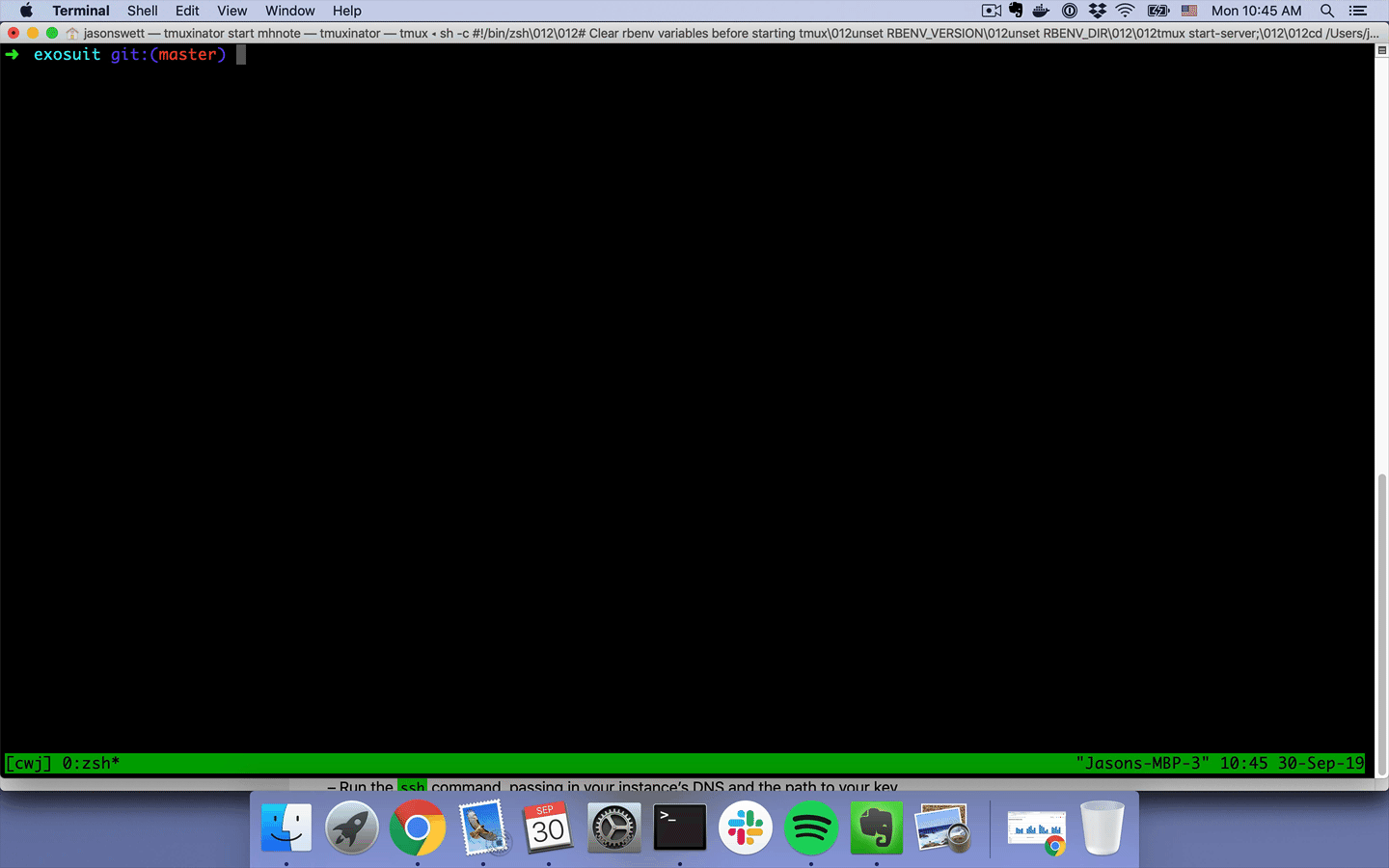Open the Terminal application menu
1389x868 pixels.
click(81, 11)
